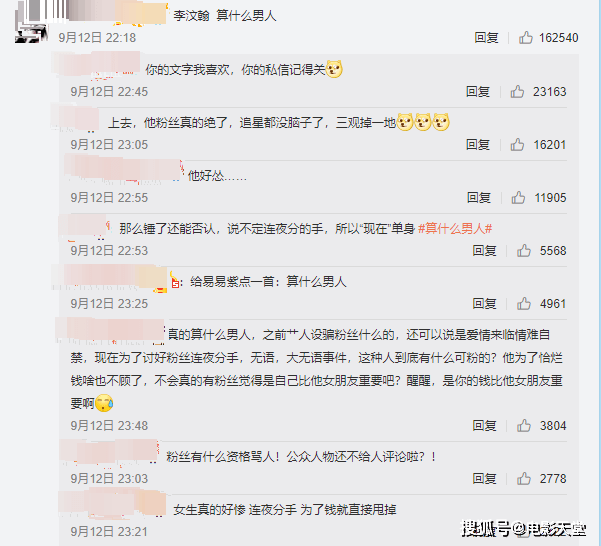Viewport: 601px width, 546px height.
Task: Reply to the 23:25 comment
Action: pos(484,303)
